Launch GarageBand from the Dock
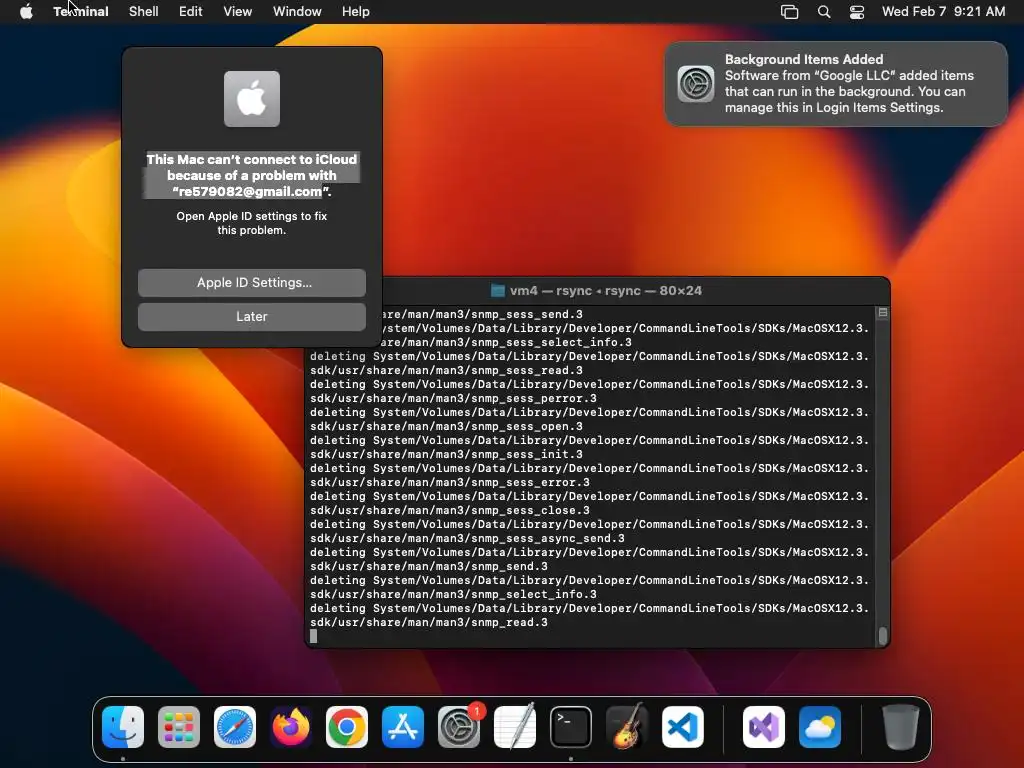This screenshot has height=768, width=1024. 627,727
